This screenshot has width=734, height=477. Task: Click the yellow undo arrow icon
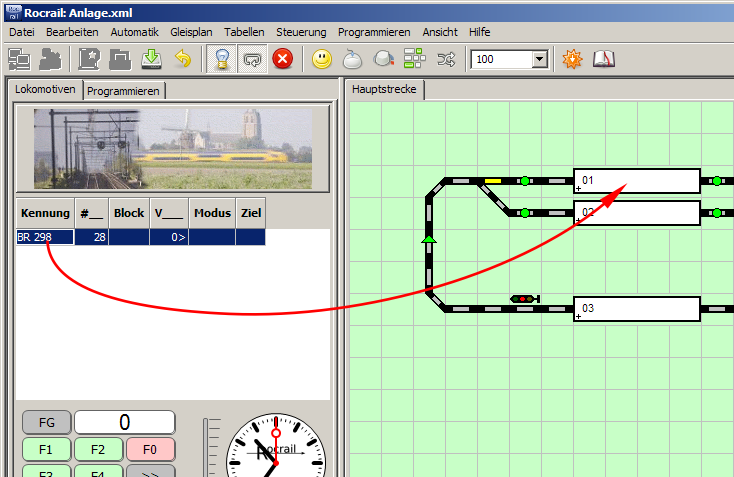tap(182, 59)
